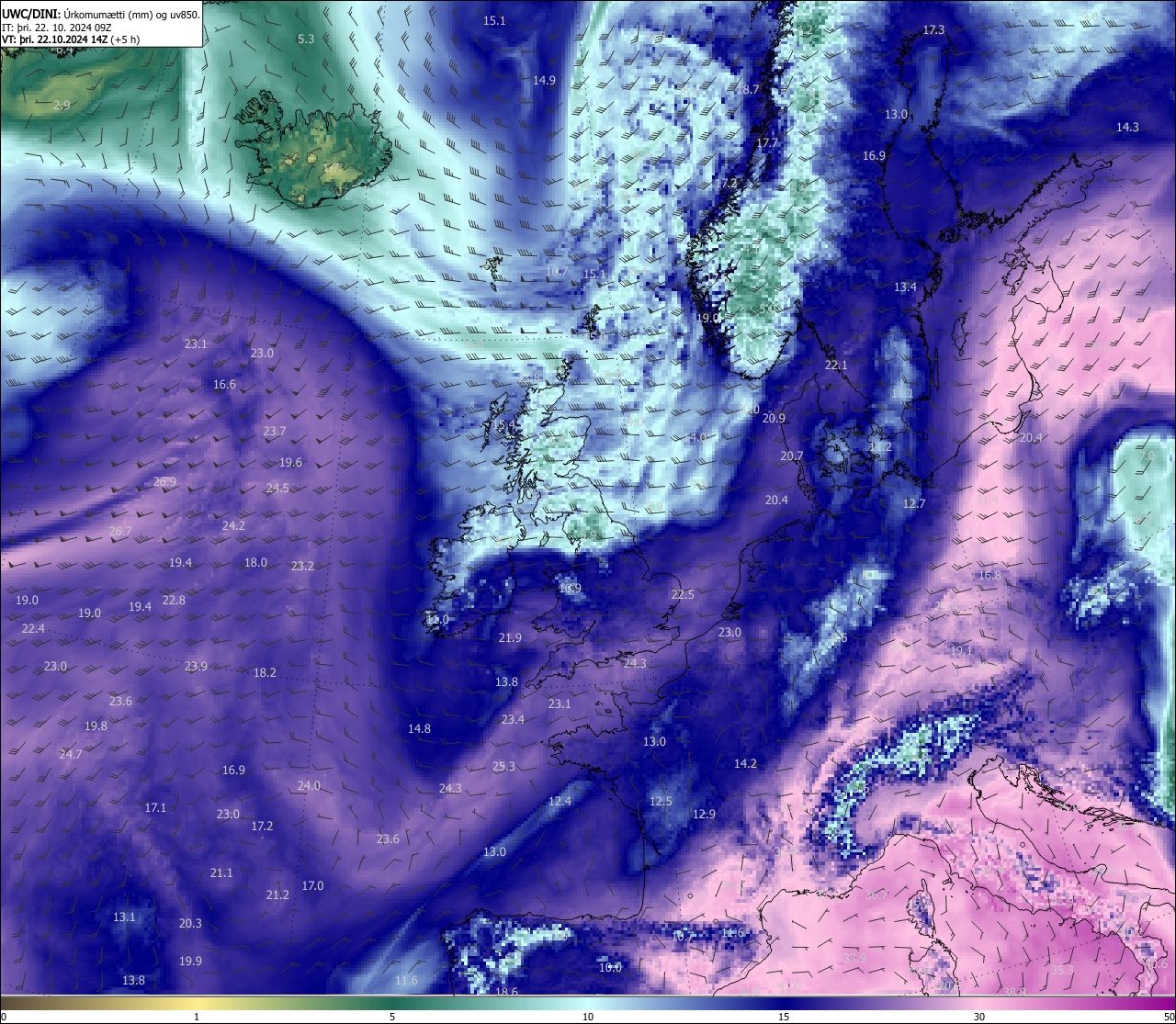The height and width of the screenshot is (1024, 1176).
Task: Click the 22.8 value on the map
Action: [x=174, y=601]
